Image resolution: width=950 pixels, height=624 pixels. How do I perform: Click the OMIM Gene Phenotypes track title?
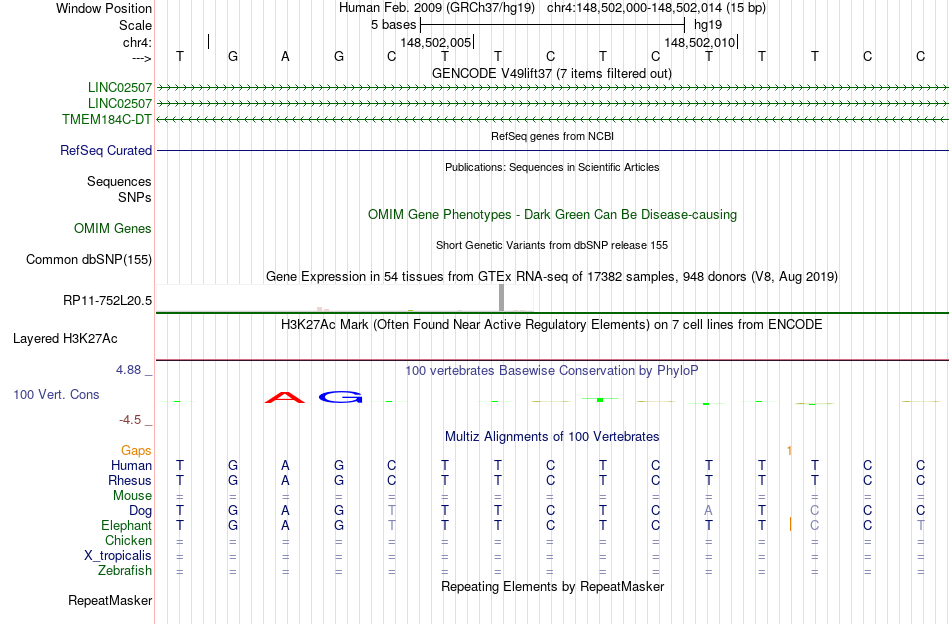coord(552,214)
